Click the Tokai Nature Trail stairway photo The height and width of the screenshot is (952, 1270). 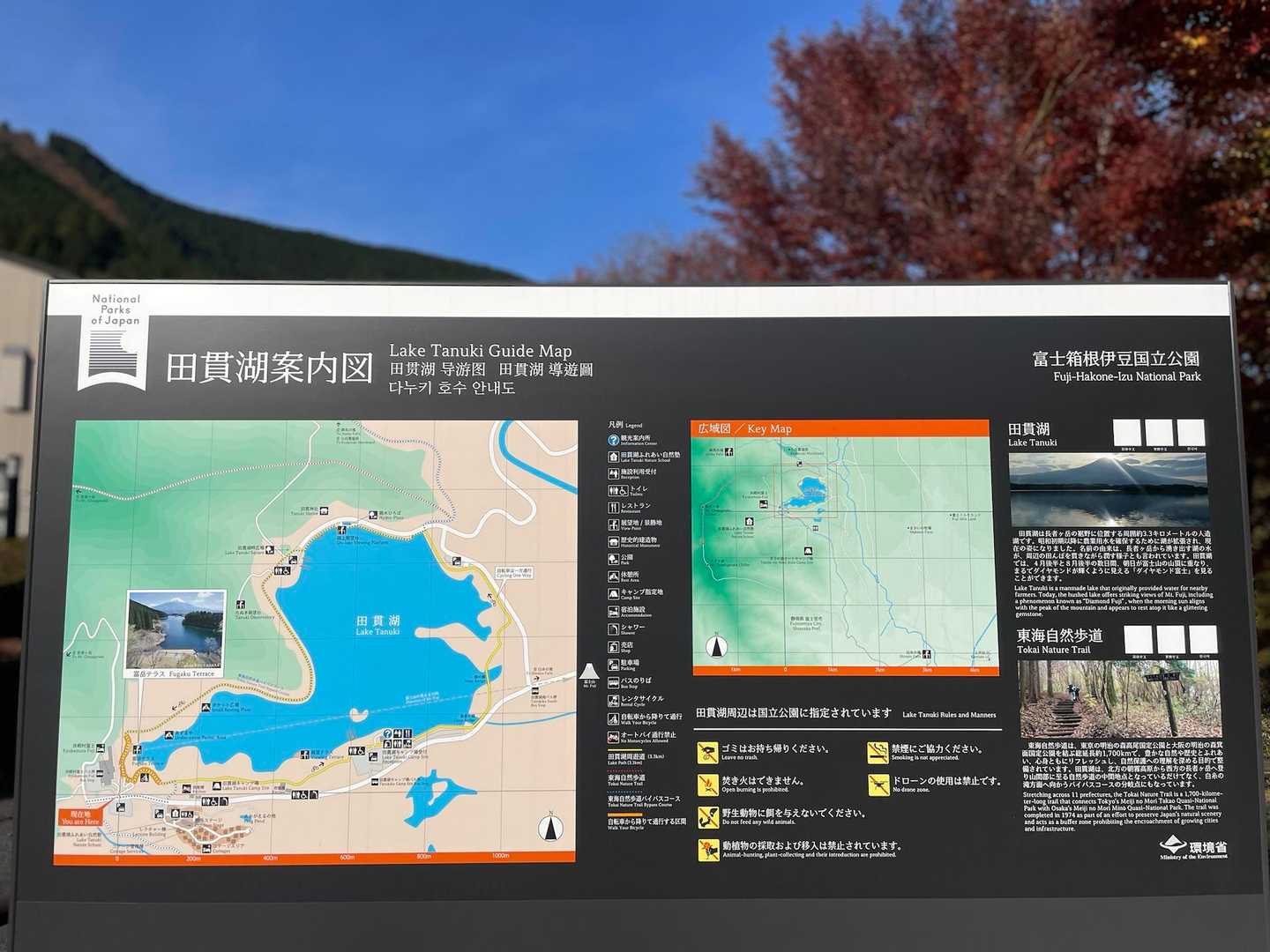point(1119,698)
